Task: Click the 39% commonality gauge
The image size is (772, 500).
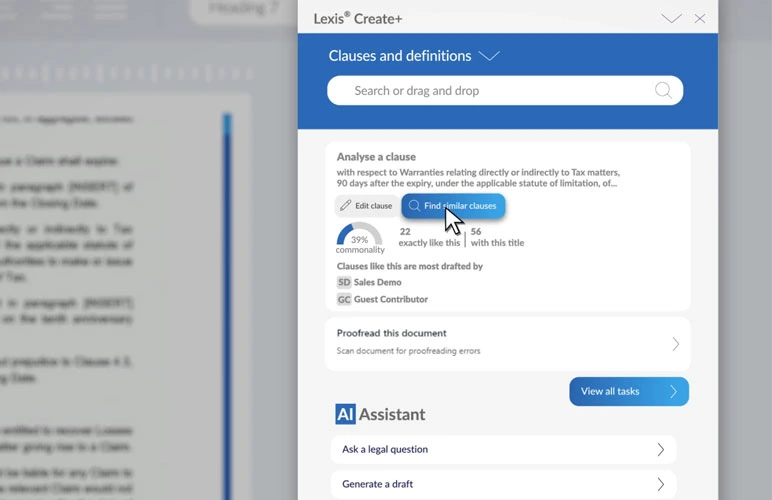Action: pyautogui.click(x=359, y=238)
